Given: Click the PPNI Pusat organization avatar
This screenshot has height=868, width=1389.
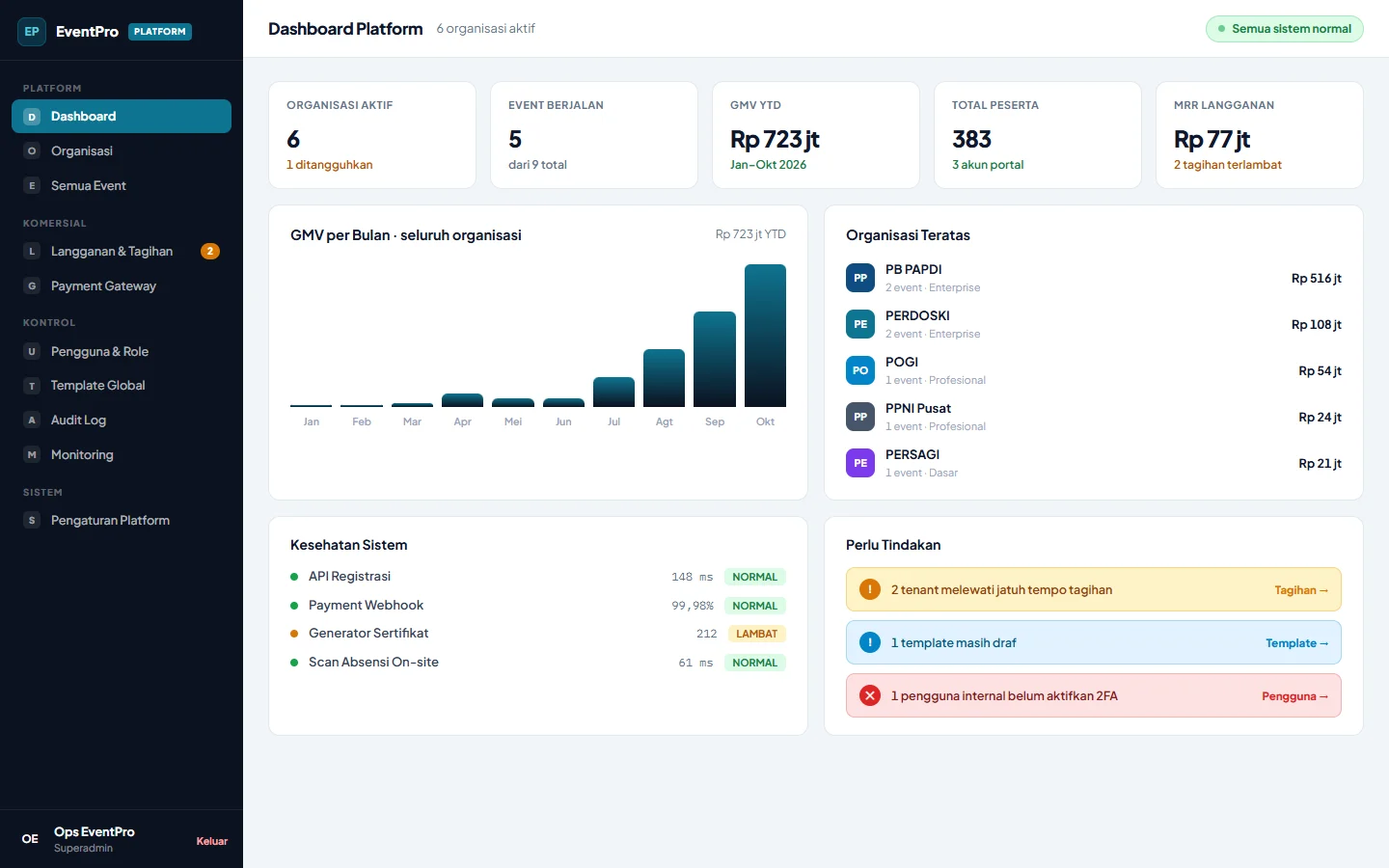Looking at the screenshot, I should pos(860,417).
